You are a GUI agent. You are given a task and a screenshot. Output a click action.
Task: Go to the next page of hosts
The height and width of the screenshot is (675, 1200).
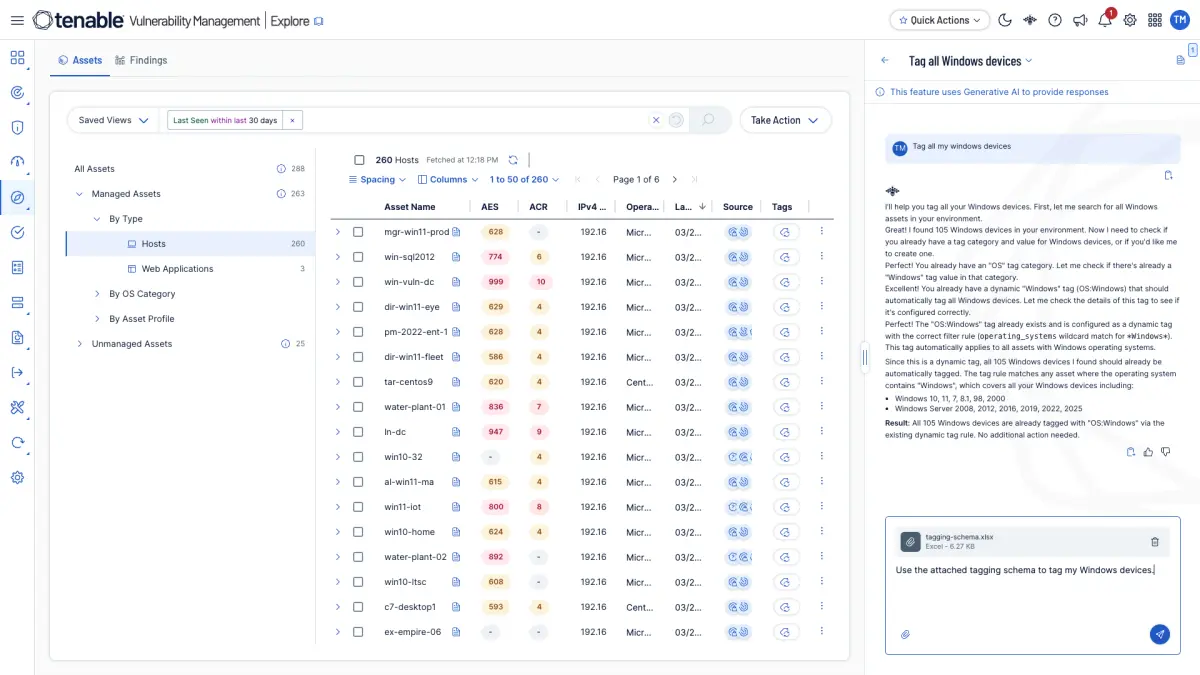coord(675,180)
